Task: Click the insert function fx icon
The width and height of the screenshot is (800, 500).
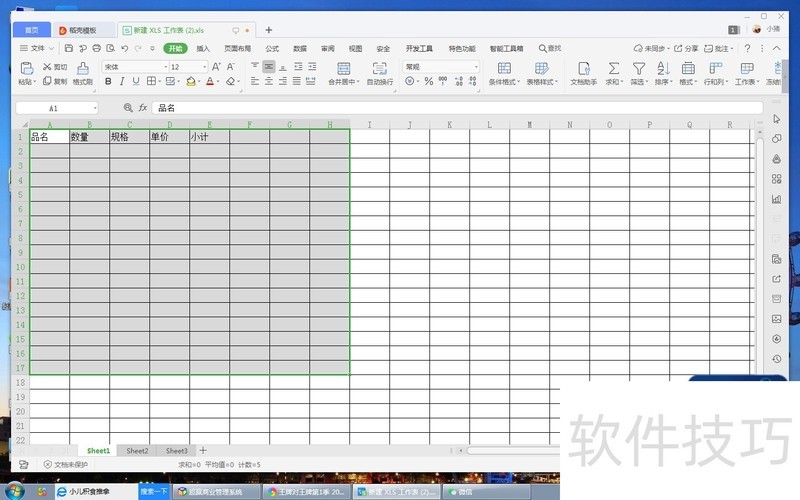Action: pos(143,108)
